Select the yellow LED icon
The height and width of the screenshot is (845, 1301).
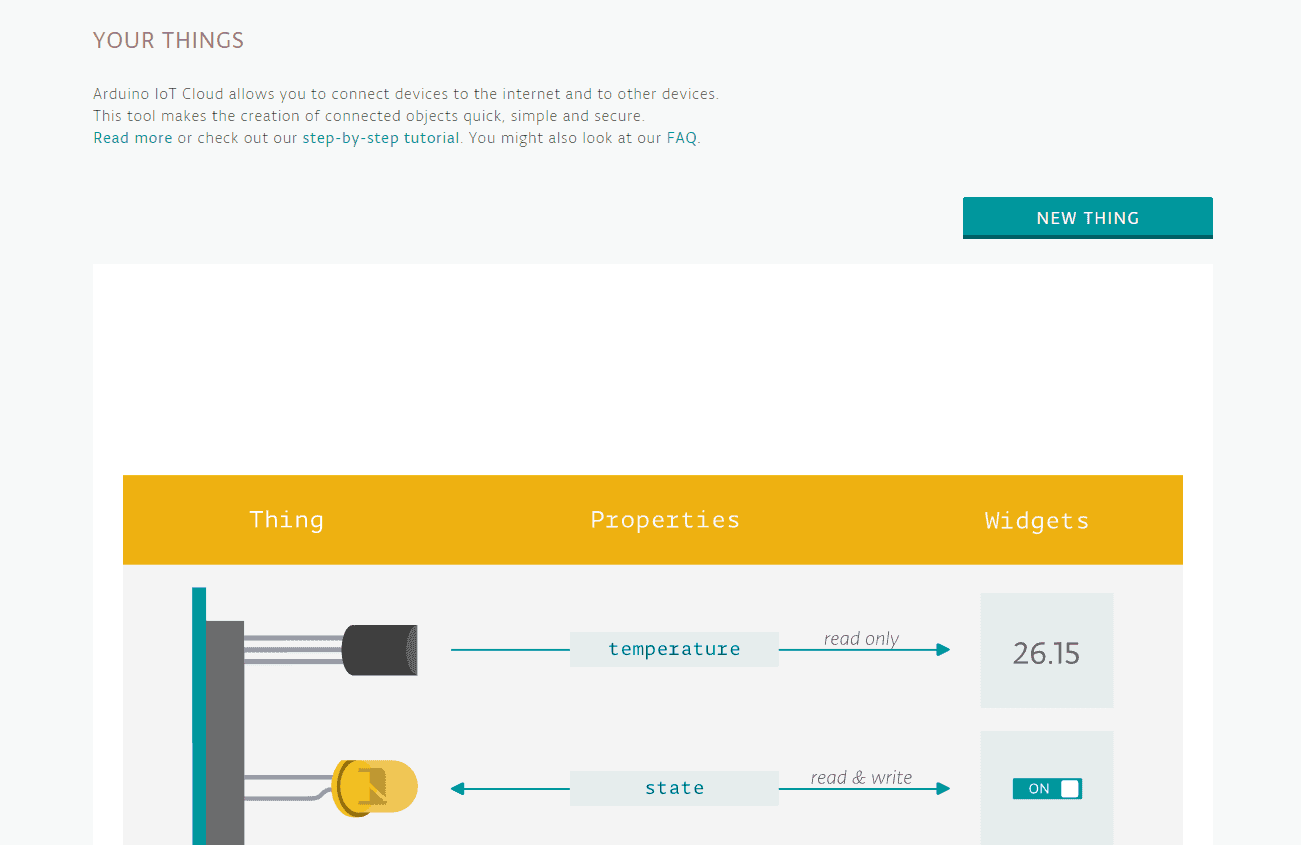(375, 788)
